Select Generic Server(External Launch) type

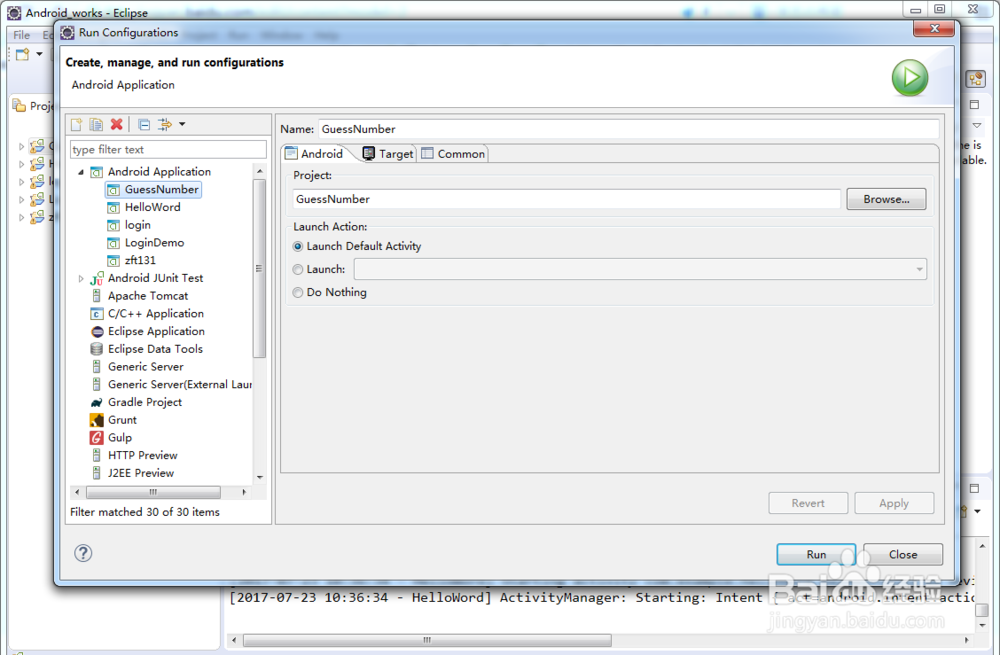171,385
